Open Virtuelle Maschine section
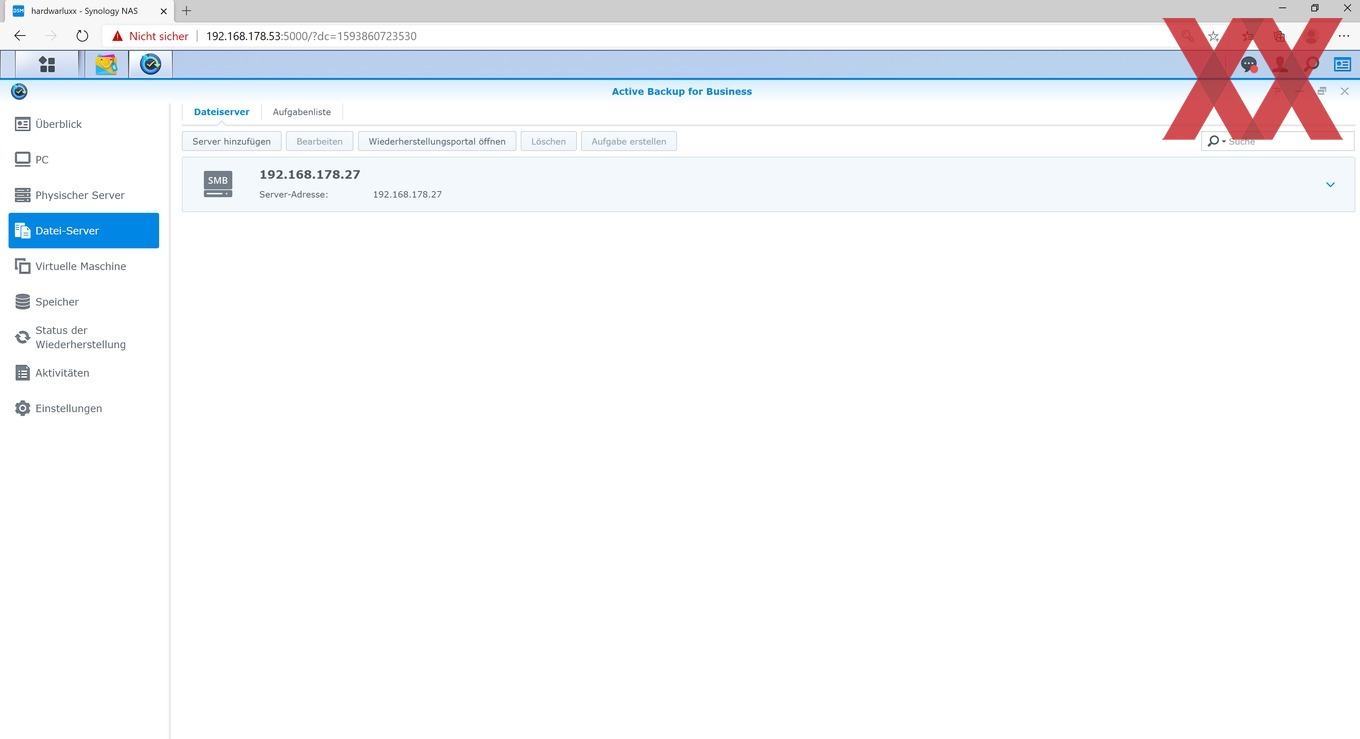This screenshot has height=739, width=1360. (84, 266)
